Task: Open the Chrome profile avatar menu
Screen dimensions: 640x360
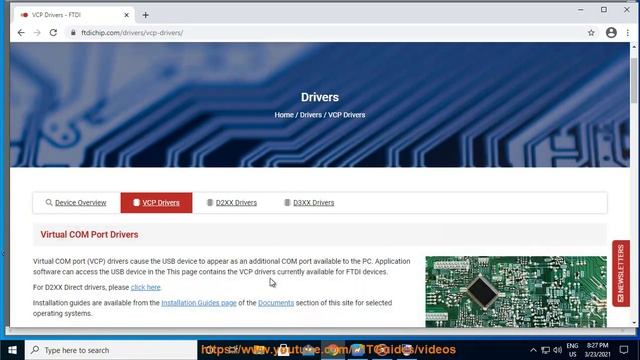Action: (x=611, y=33)
